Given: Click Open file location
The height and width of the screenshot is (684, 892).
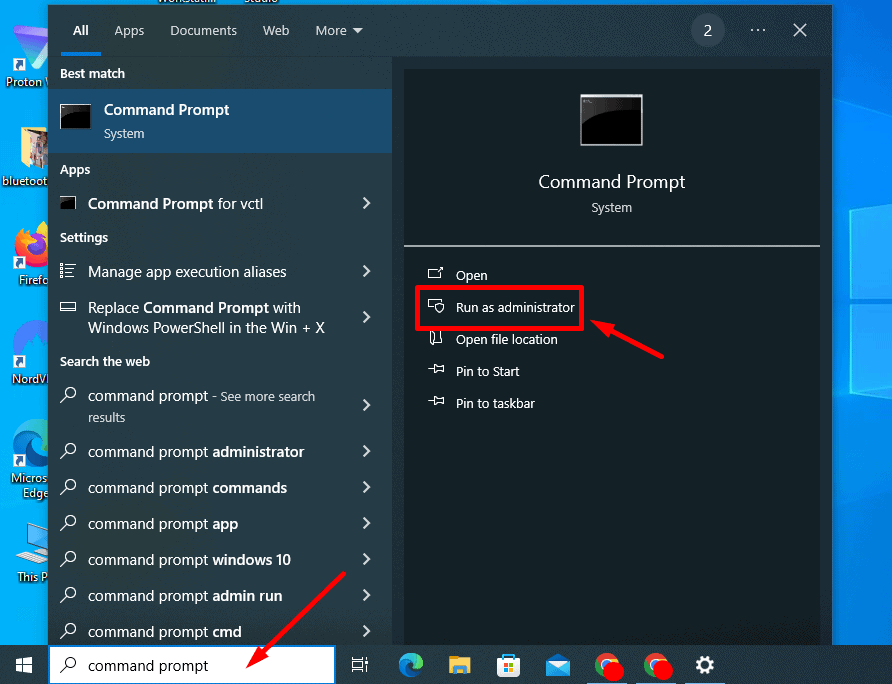Looking at the screenshot, I should [506, 339].
